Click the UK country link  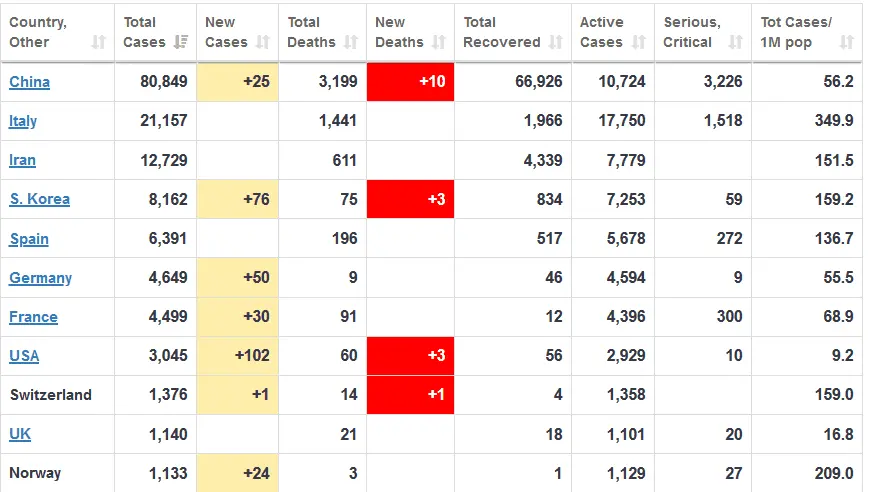[x=20, y=434]
